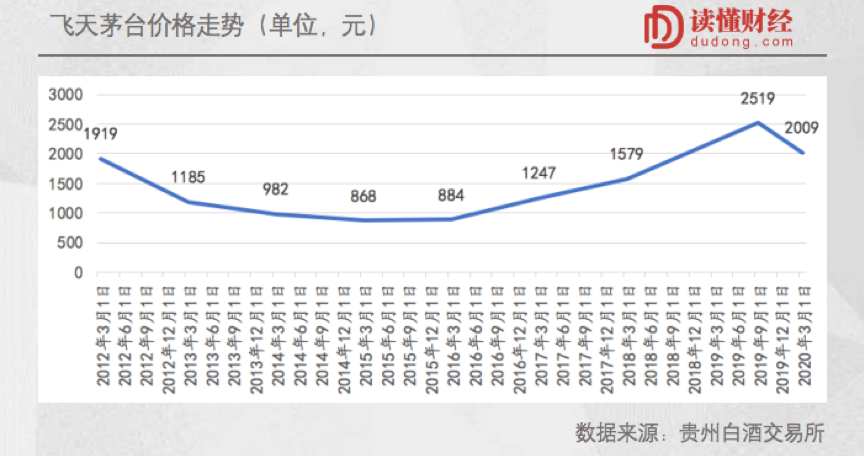The width and height of the screenshot is (864, 456).
Task: Click the data source text 贵州白酒交易所
Action: (752, 433)
